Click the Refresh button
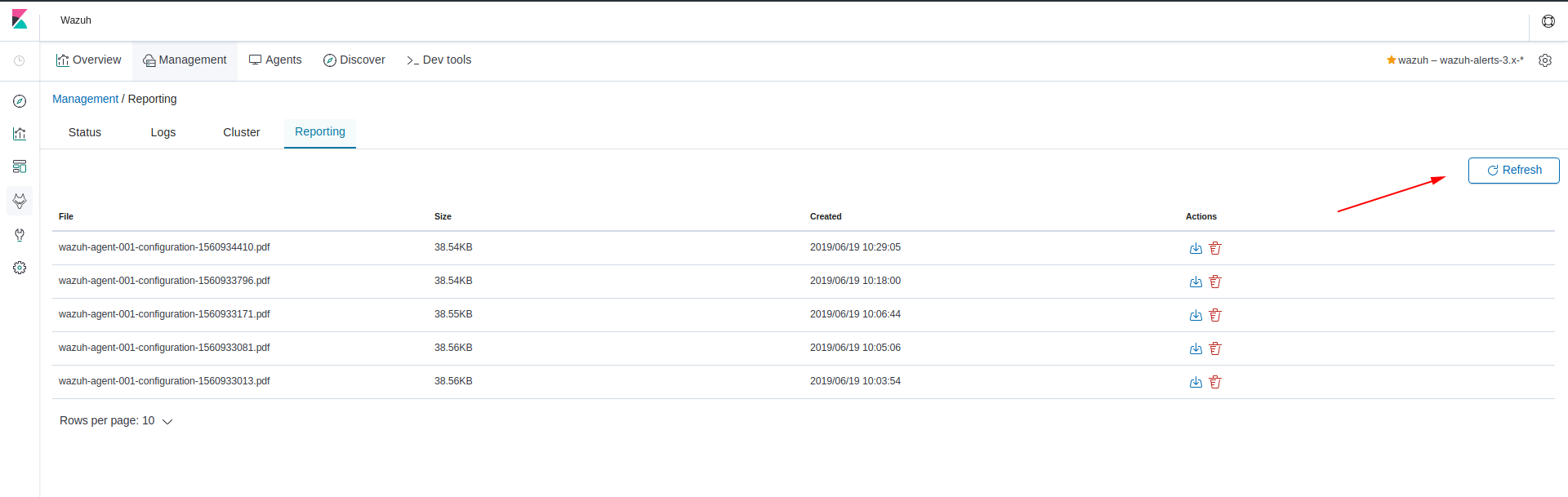 coord(1513,170)
